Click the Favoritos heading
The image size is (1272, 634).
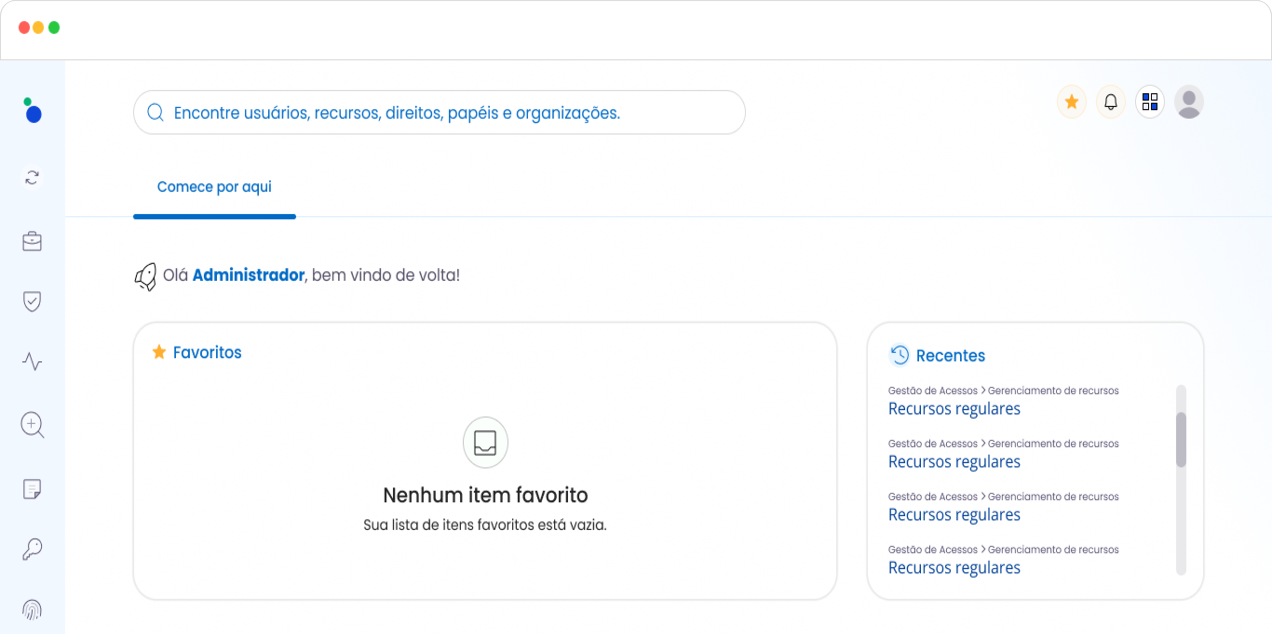(x=207, y=352)
